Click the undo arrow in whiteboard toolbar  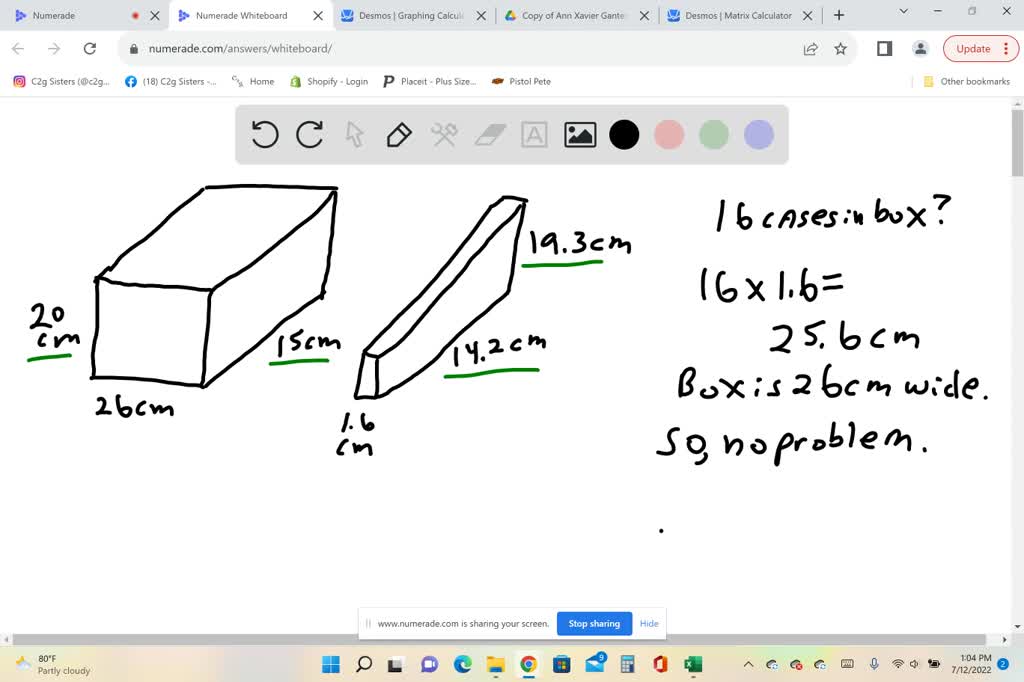(265, 135)
